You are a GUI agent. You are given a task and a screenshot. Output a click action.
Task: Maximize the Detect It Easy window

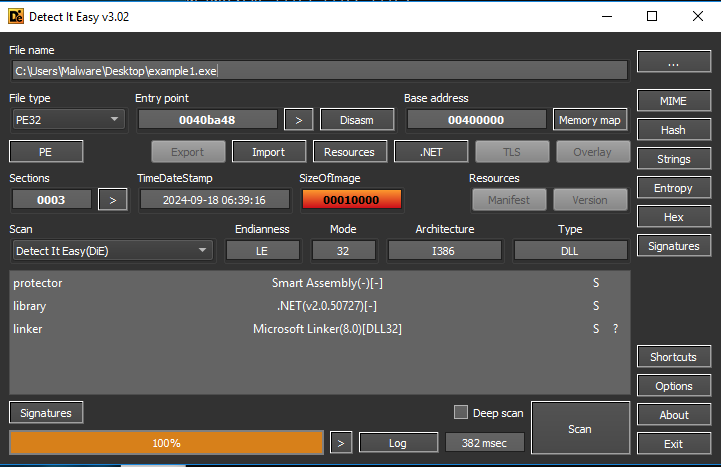[652, 17]
